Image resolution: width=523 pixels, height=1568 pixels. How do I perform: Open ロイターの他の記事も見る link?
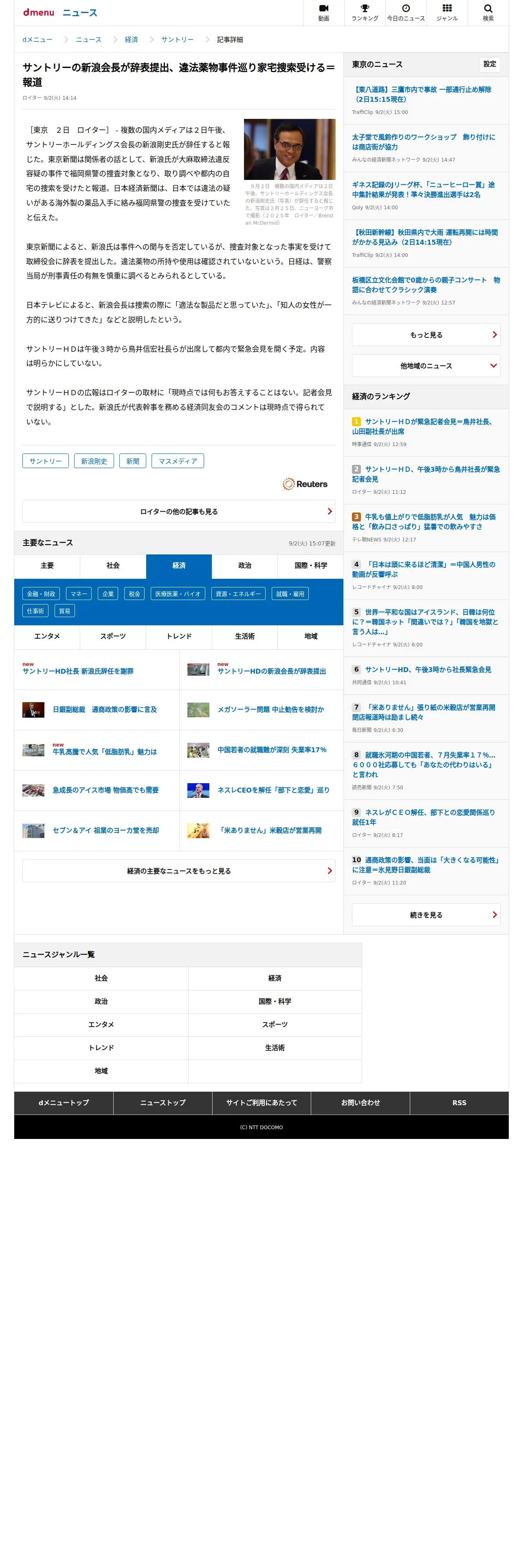coord(178,511)
